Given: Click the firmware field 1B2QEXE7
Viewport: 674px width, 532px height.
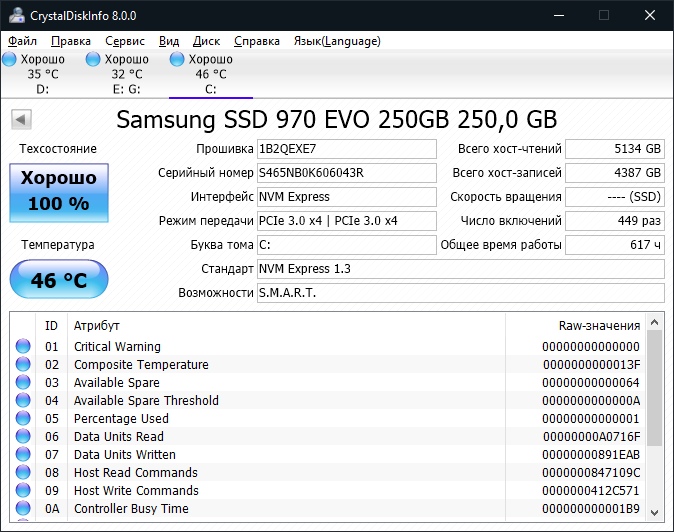Looking at the screenshot, I should pyautogui.click(x=347, y=149).
